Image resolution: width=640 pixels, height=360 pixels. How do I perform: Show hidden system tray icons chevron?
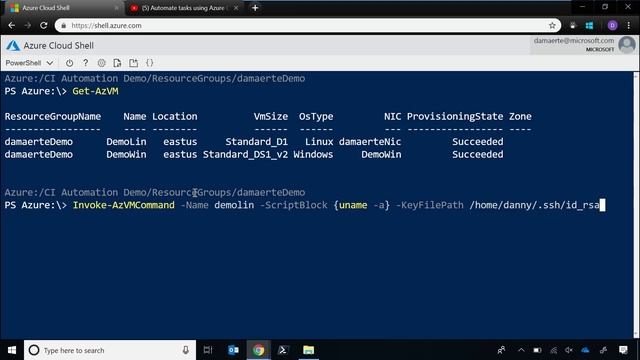point(521,350)
